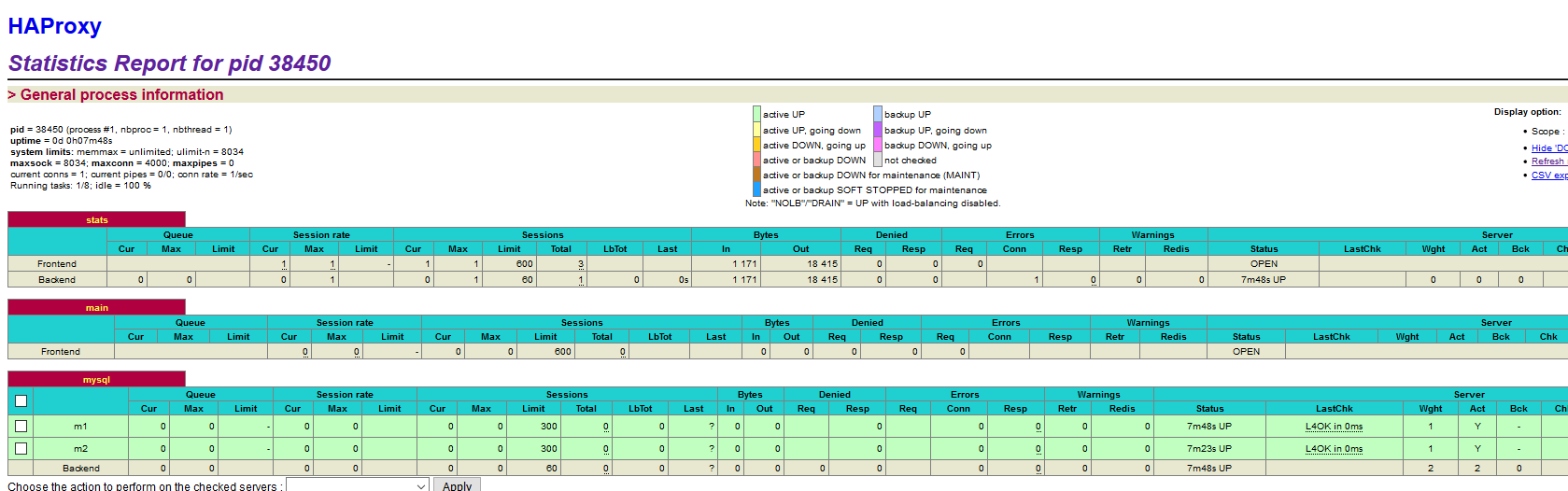Click the backup DOWN, going up swatch
The height and width of the screenshot is (491, 1568).
[878, 145]
